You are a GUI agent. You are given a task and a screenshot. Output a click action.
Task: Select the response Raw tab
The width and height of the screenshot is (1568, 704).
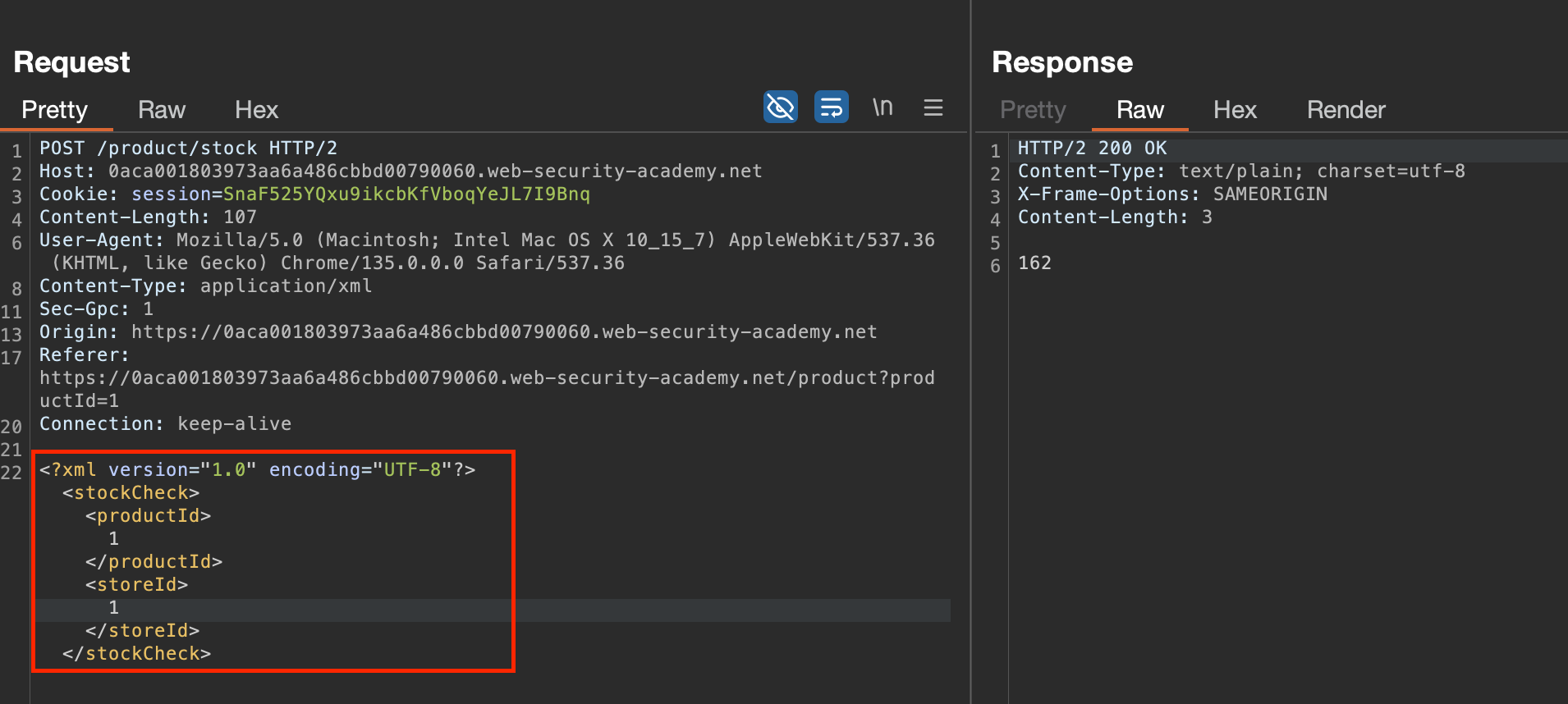(1139, 110)
